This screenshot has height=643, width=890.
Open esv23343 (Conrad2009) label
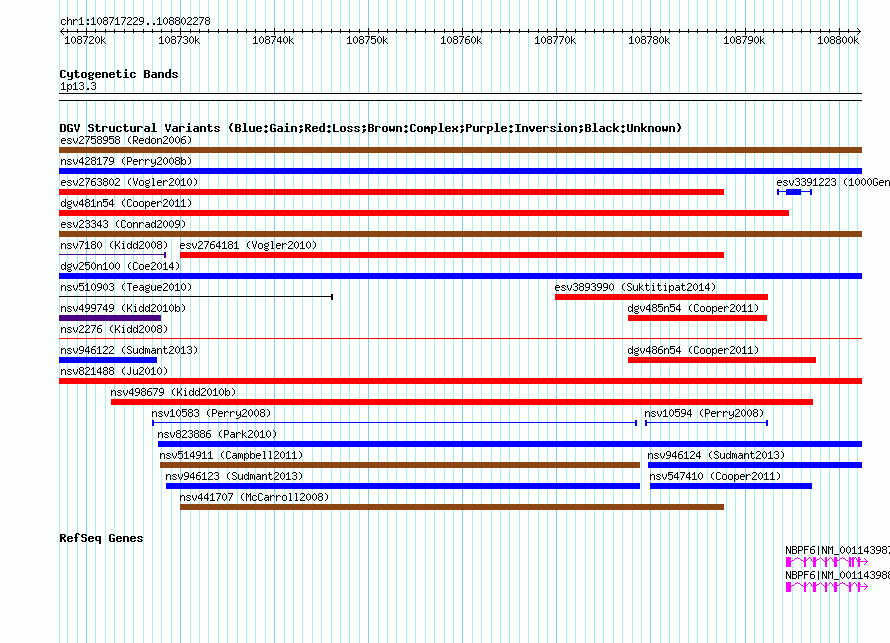123,224
